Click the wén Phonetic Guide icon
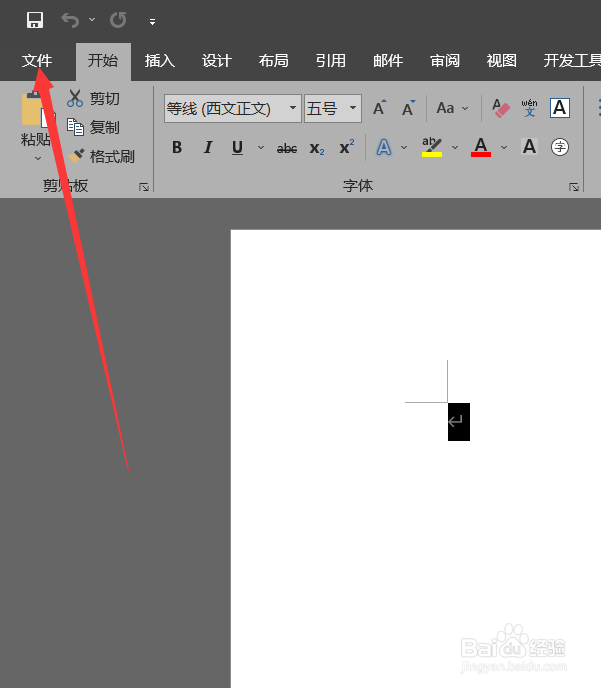The width and height of the screenshot is (601, 688). (529, 108)
